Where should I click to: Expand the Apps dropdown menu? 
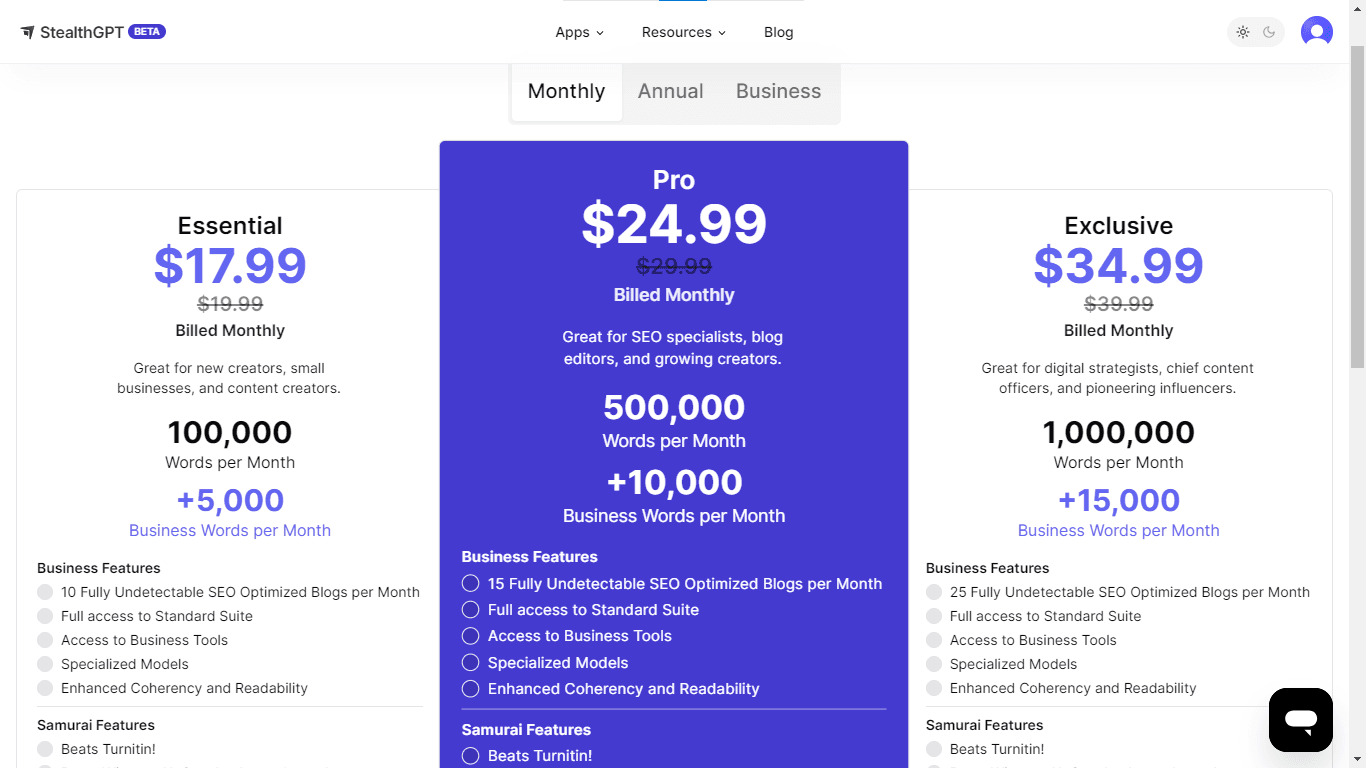click(580, 32)
